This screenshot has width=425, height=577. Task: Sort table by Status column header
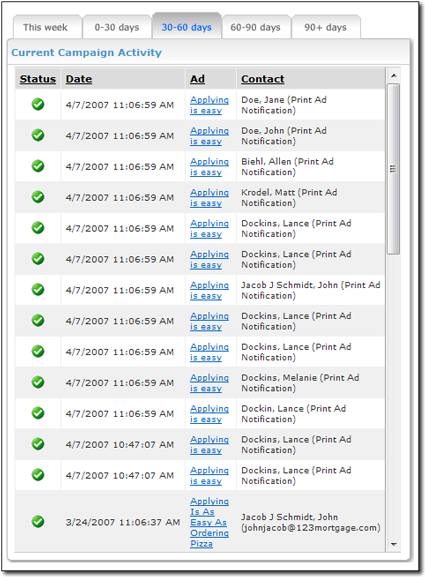(38, 79)
